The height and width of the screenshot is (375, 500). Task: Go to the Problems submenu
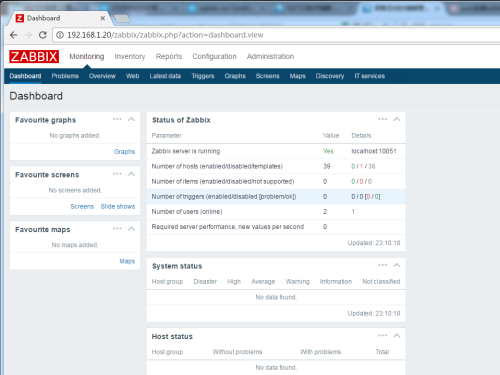[x=65, y=76]
